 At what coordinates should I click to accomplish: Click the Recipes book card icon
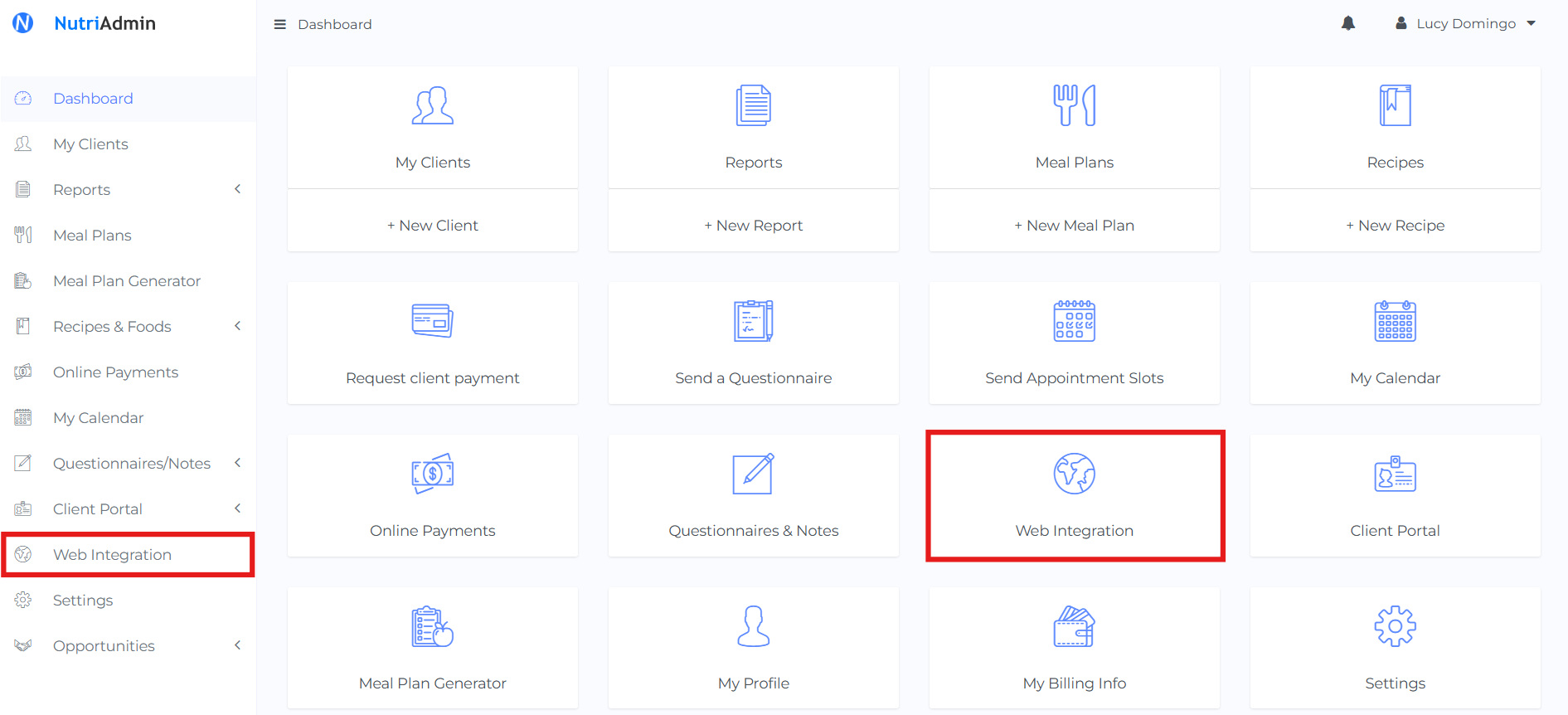pyautogui.click(x=1396, y=105)
